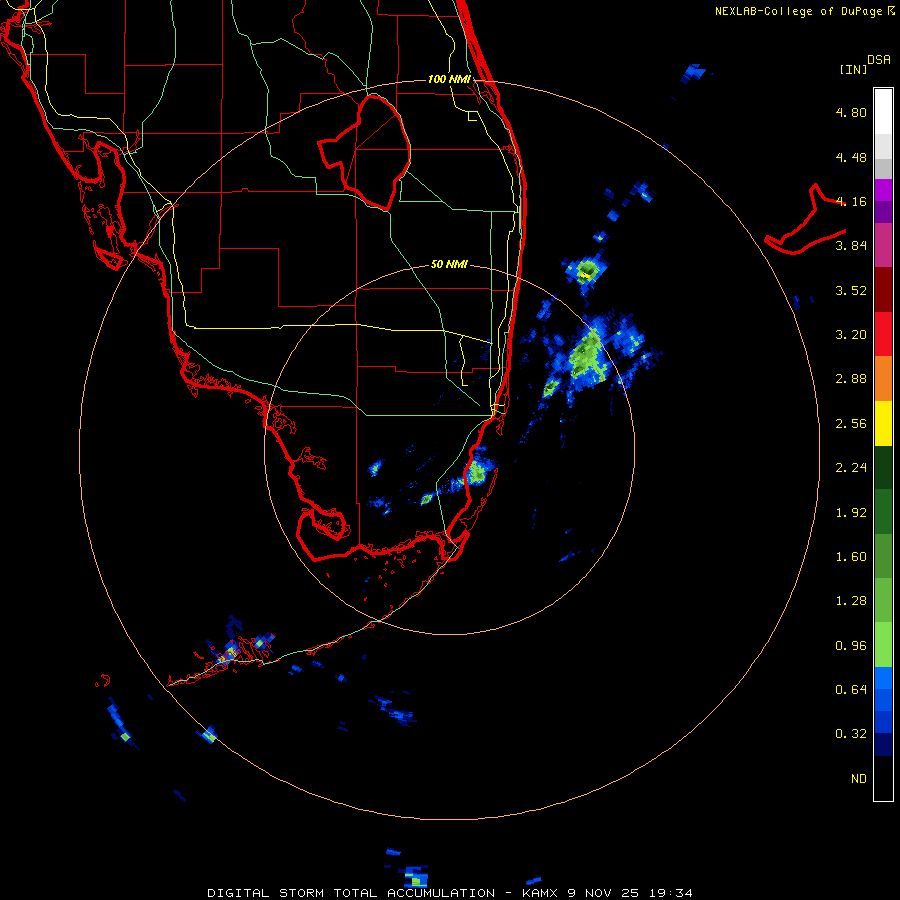Click the 2.56 legend value
Image resolution: width=900 pixels, height=900 pixels.
tap(851, 424)
